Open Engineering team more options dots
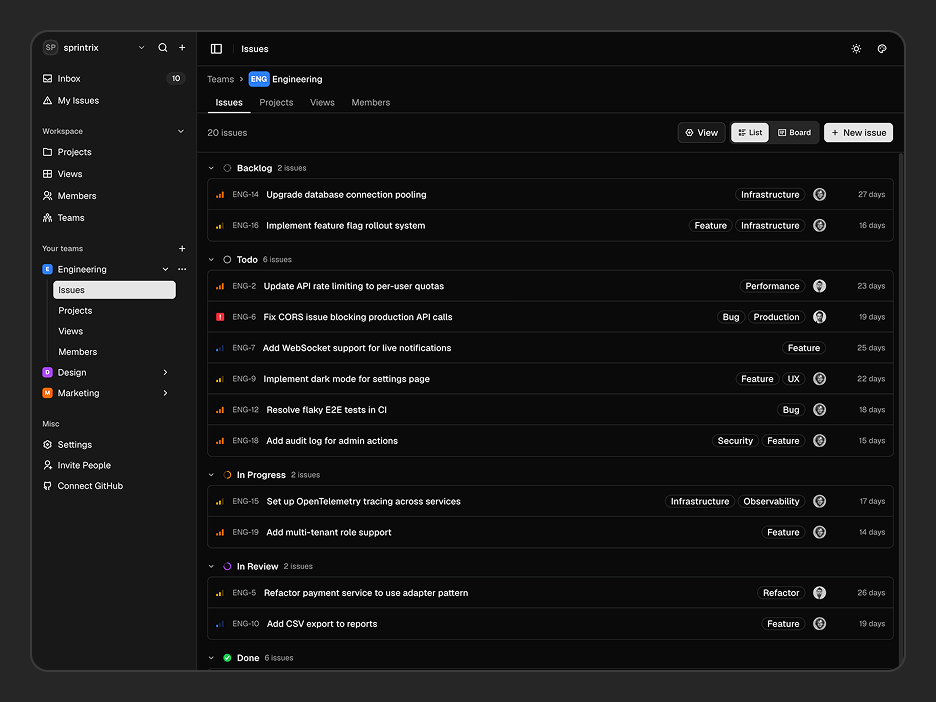This screenshot has height=702, width=936. pyautogui.click(x=182, y=269)
